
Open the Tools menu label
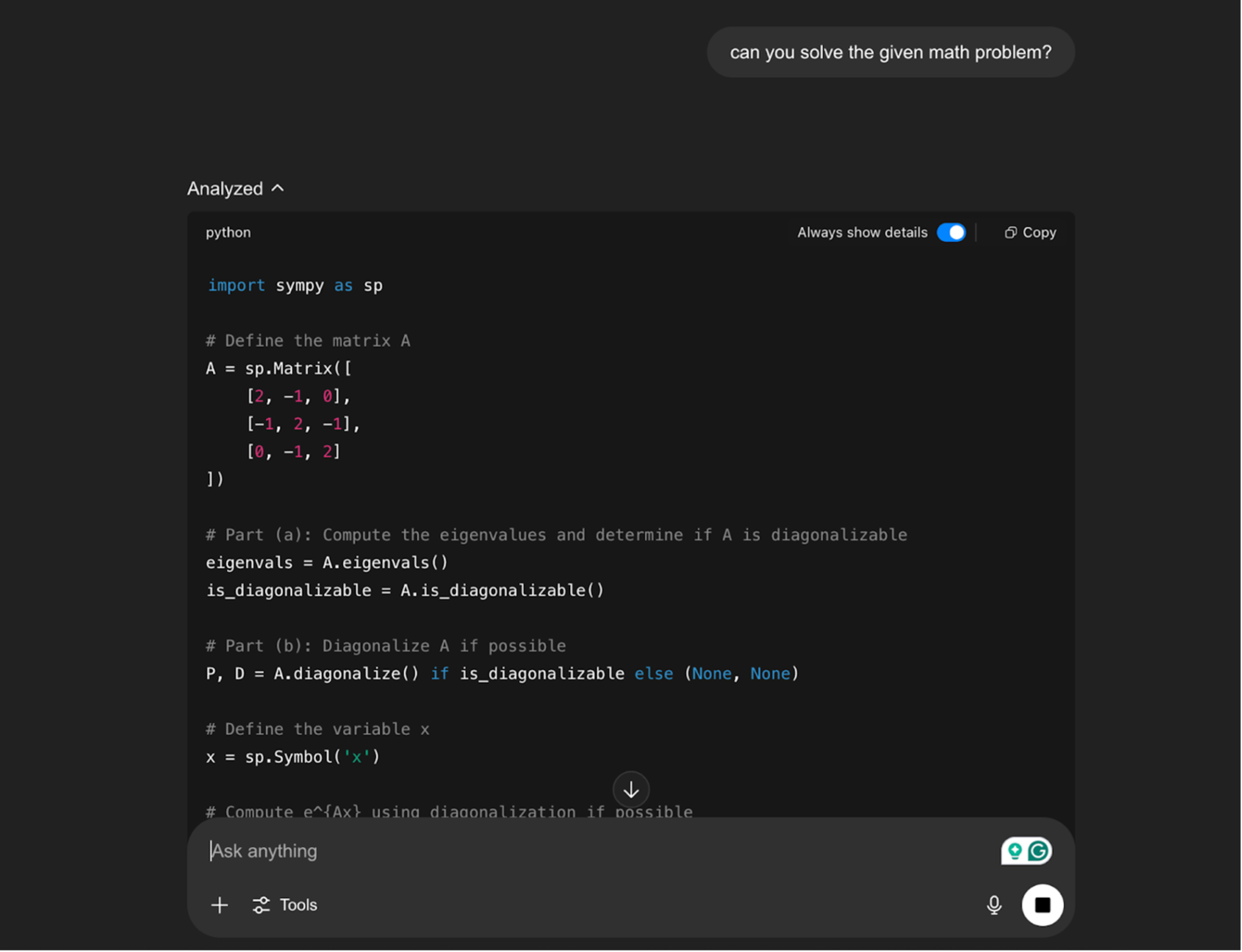298,905
